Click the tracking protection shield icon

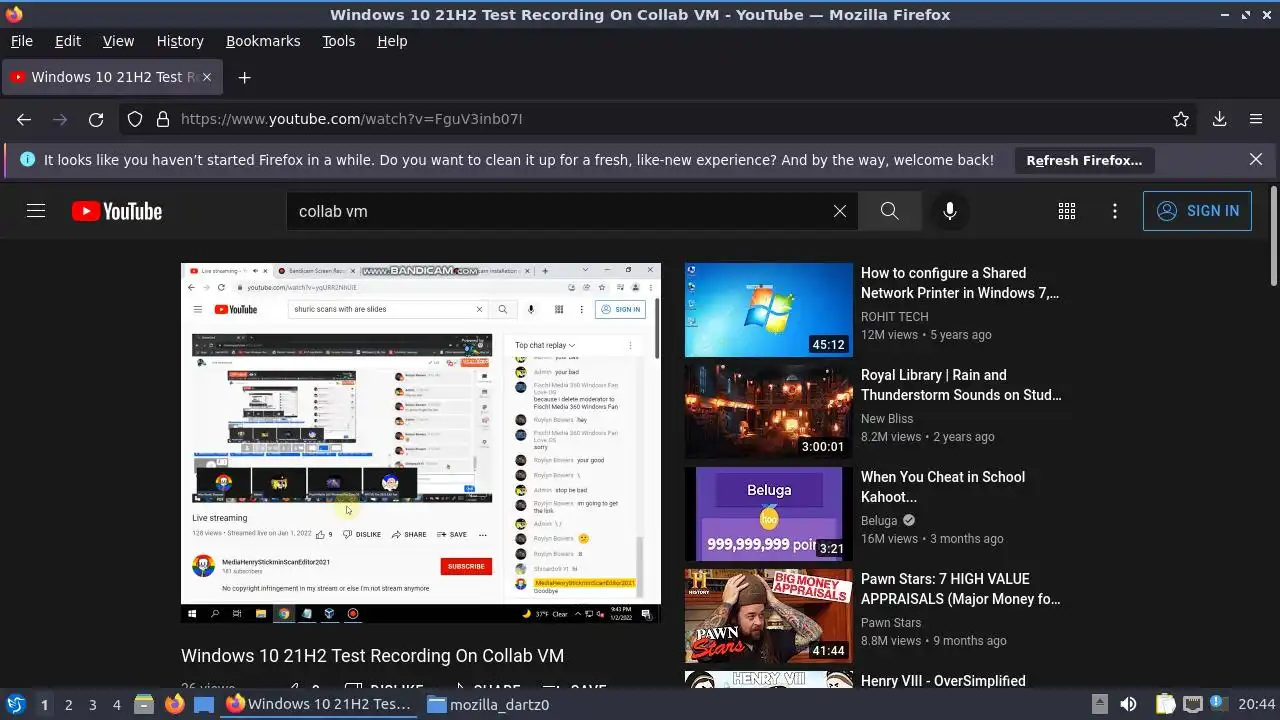tap(135, 119)
